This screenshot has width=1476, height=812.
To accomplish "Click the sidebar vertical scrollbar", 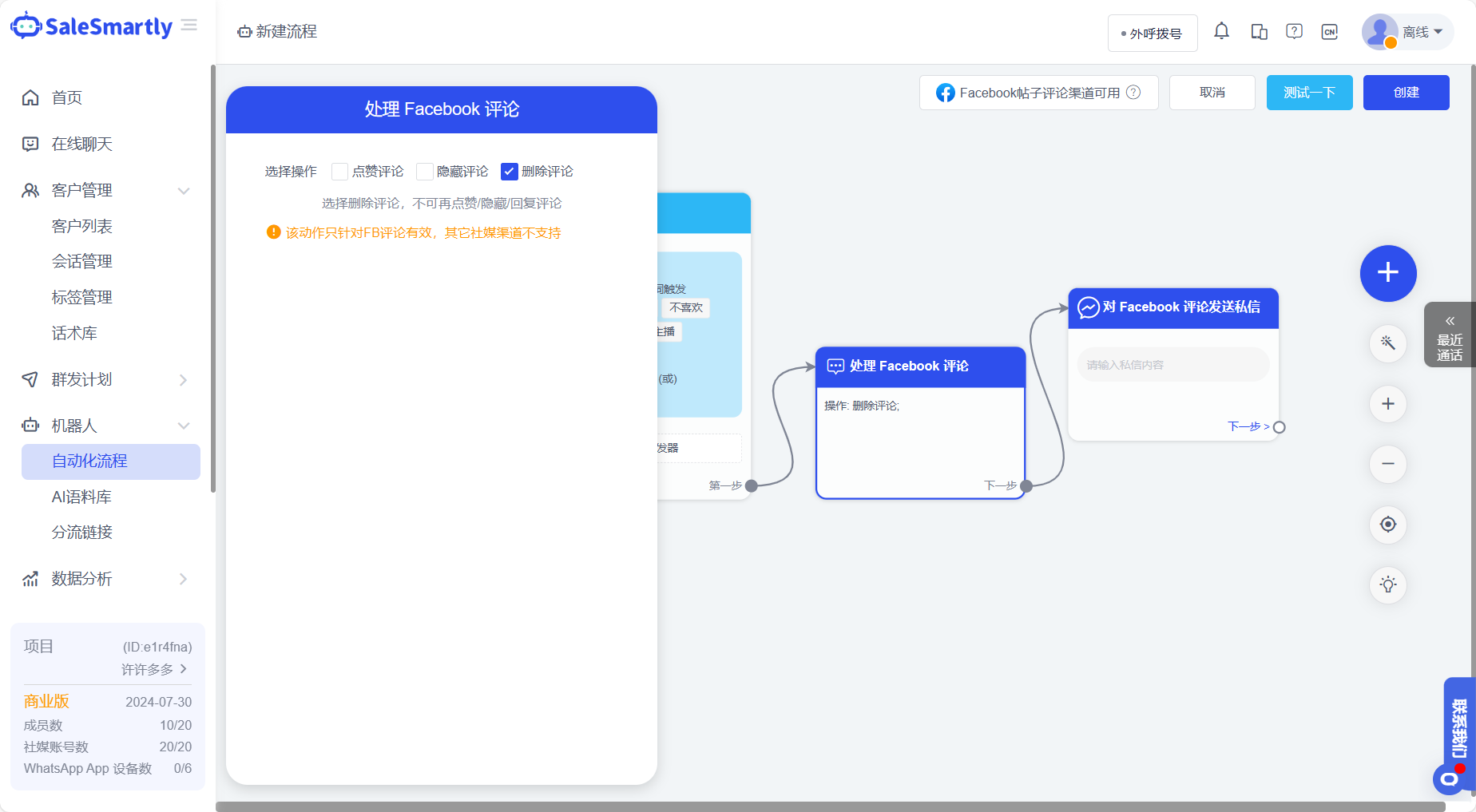I will [x=213, y=279].
